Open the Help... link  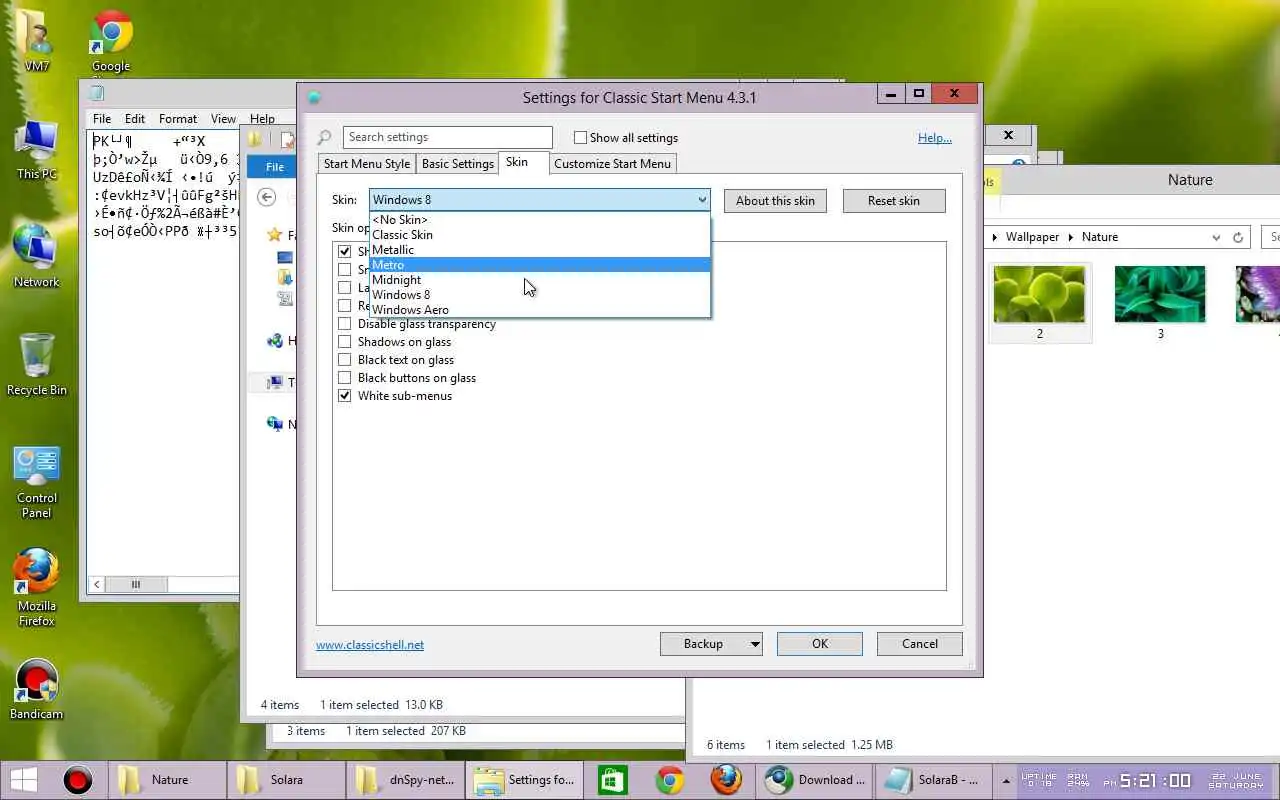pos(935,138)
